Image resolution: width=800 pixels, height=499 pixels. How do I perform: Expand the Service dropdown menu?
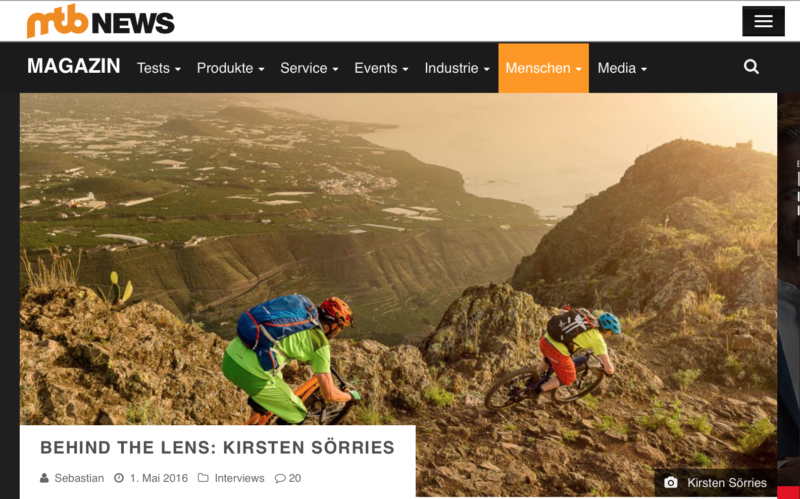tap(309, 68)
